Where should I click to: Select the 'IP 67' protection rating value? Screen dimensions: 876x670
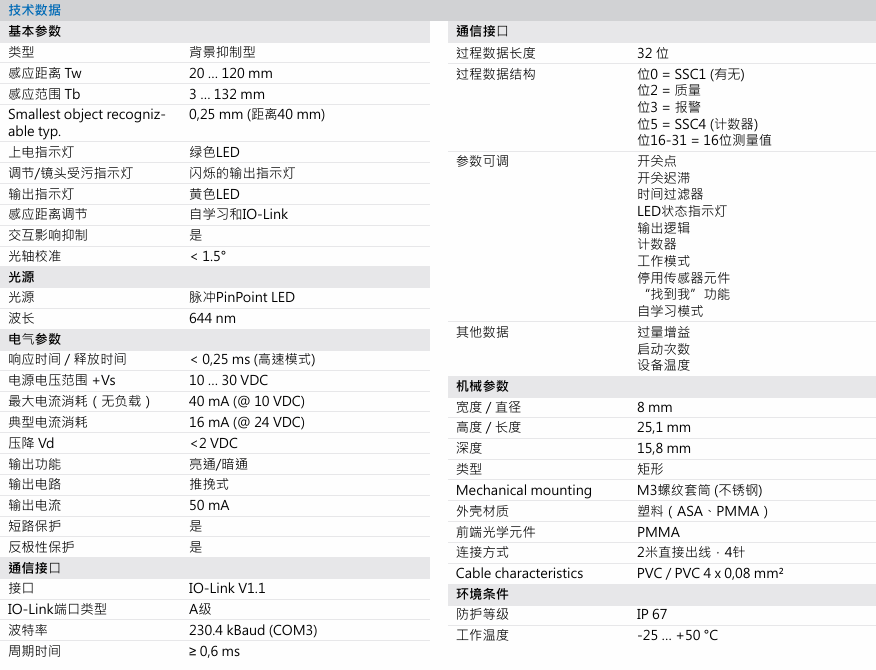click(x=651, y=615)
